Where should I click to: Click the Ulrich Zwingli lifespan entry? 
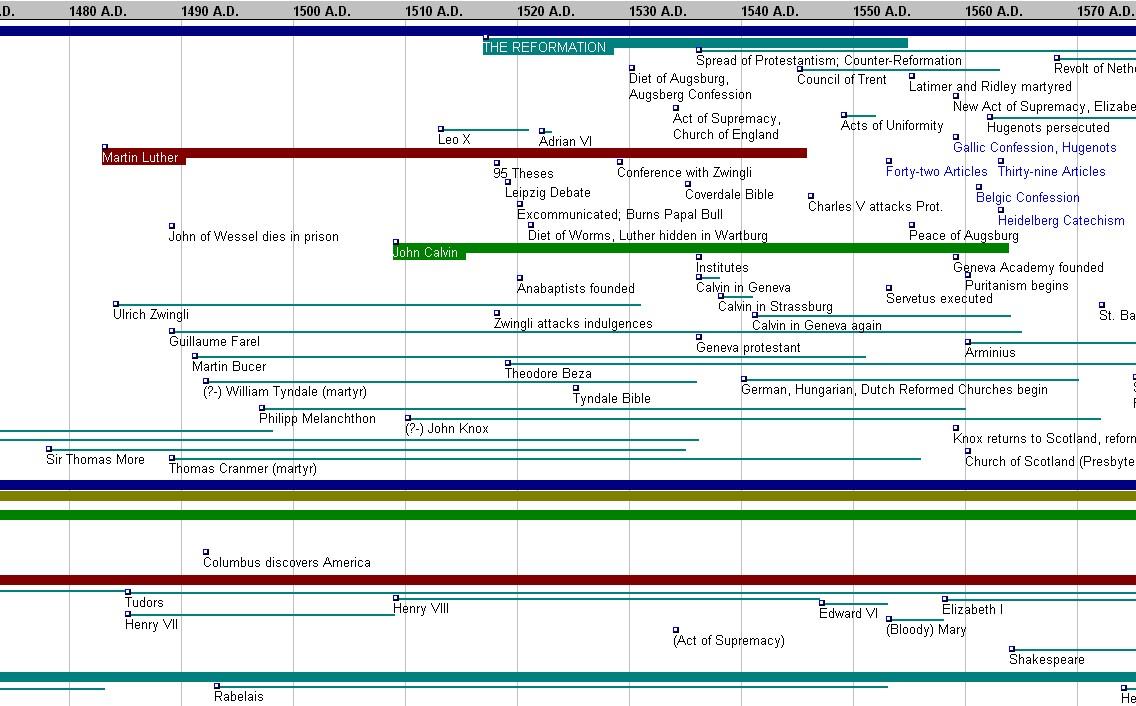[151, 315]
